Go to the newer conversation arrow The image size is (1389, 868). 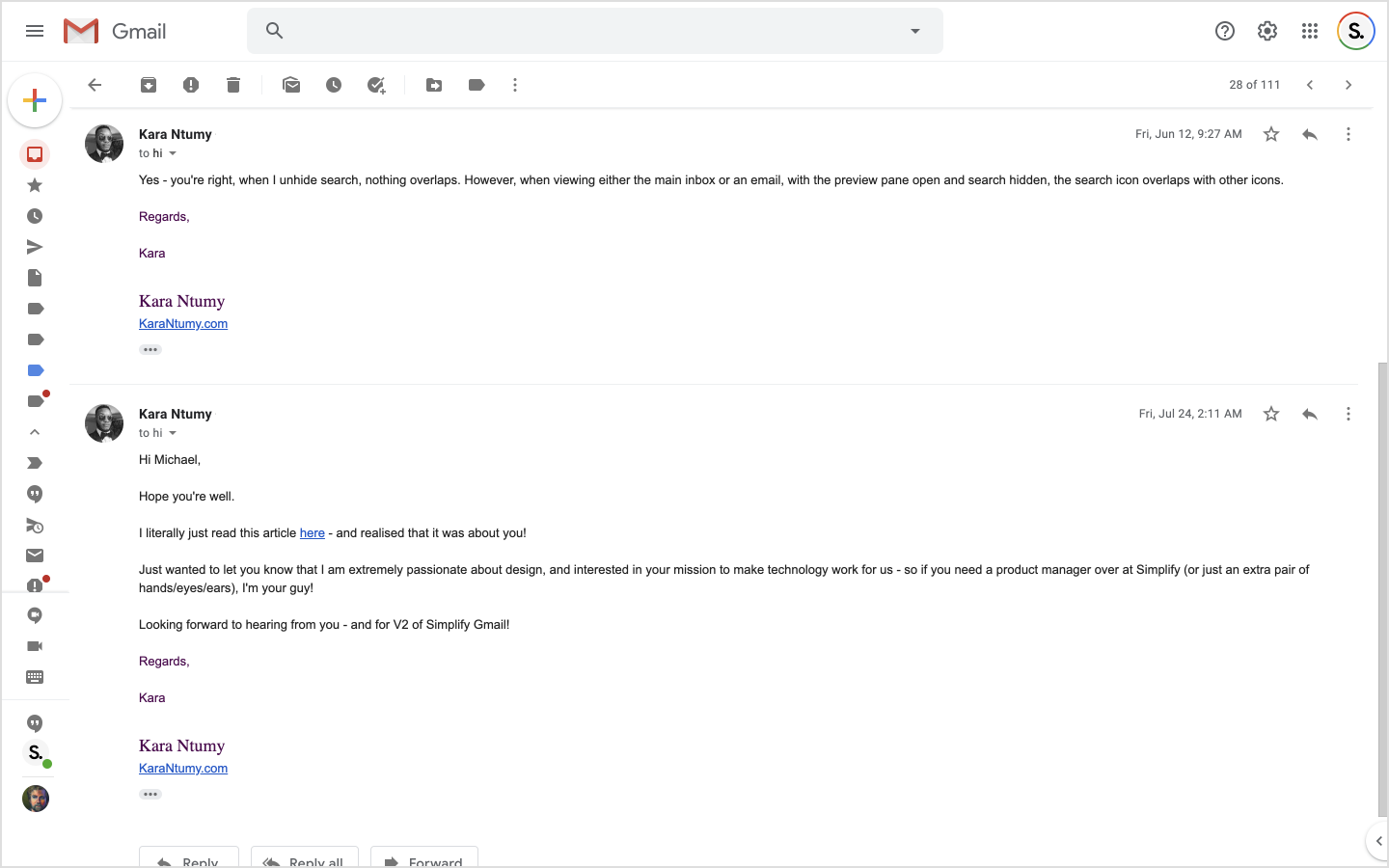1310,85
